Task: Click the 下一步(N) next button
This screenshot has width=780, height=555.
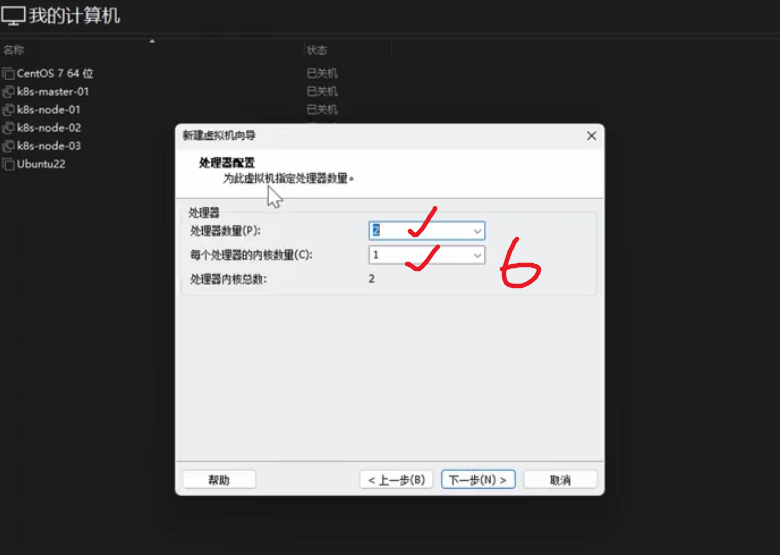Action: tap(478, 480)
